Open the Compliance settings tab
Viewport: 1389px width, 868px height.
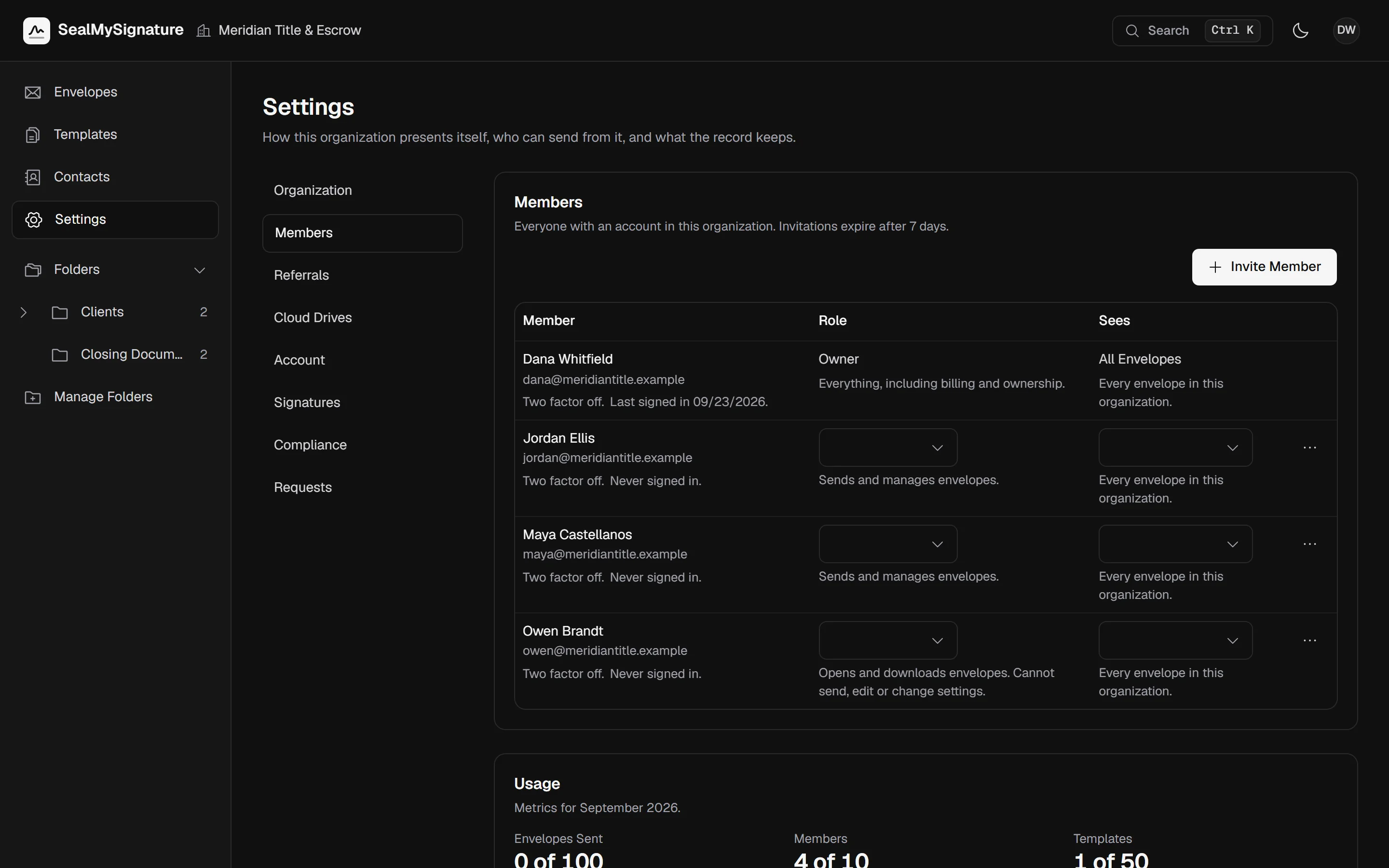(363, 446)
